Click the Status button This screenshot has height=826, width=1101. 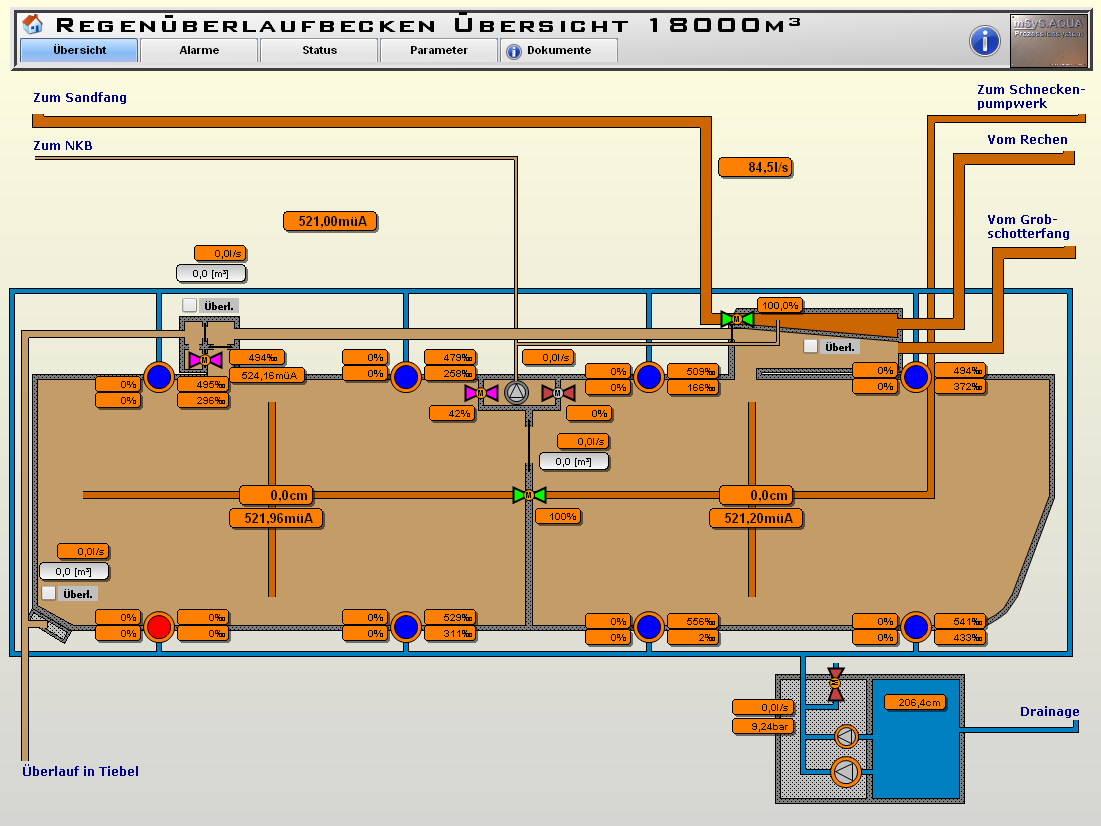[319, 50]
